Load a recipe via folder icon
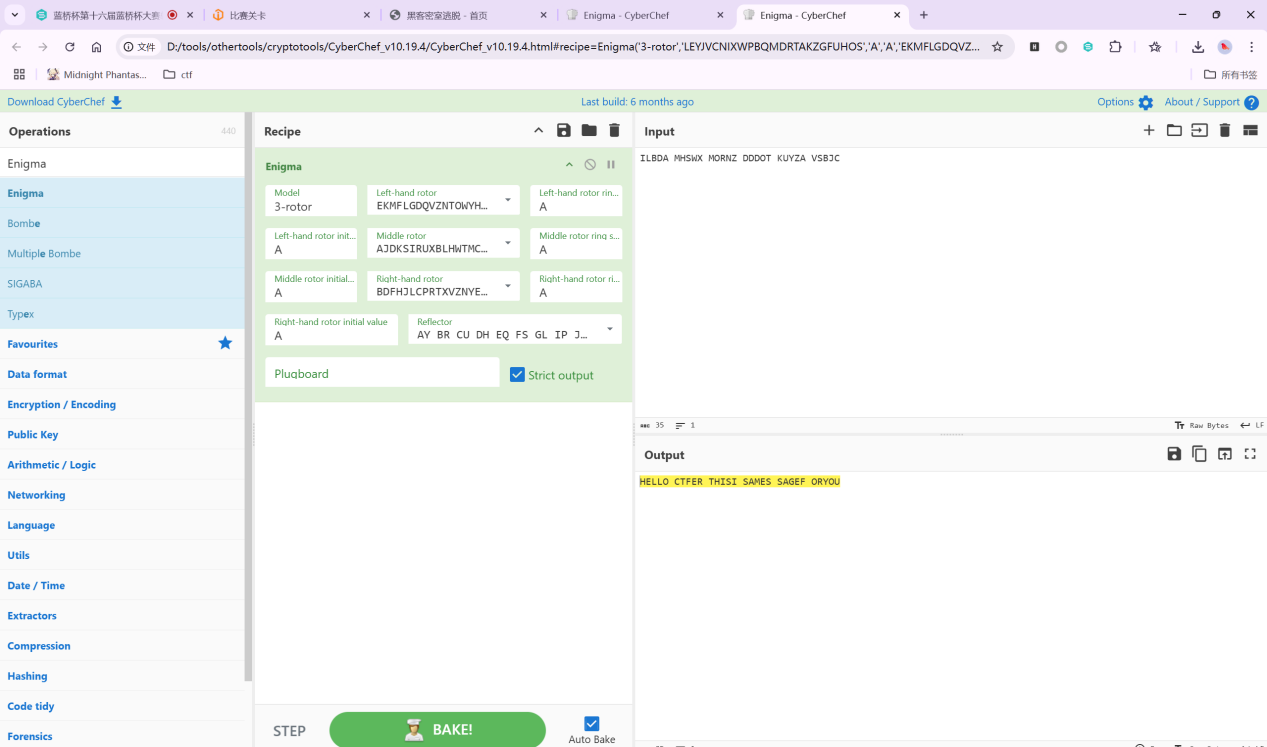This screenshot has height=747, width=1267. [x=589, y=131]
